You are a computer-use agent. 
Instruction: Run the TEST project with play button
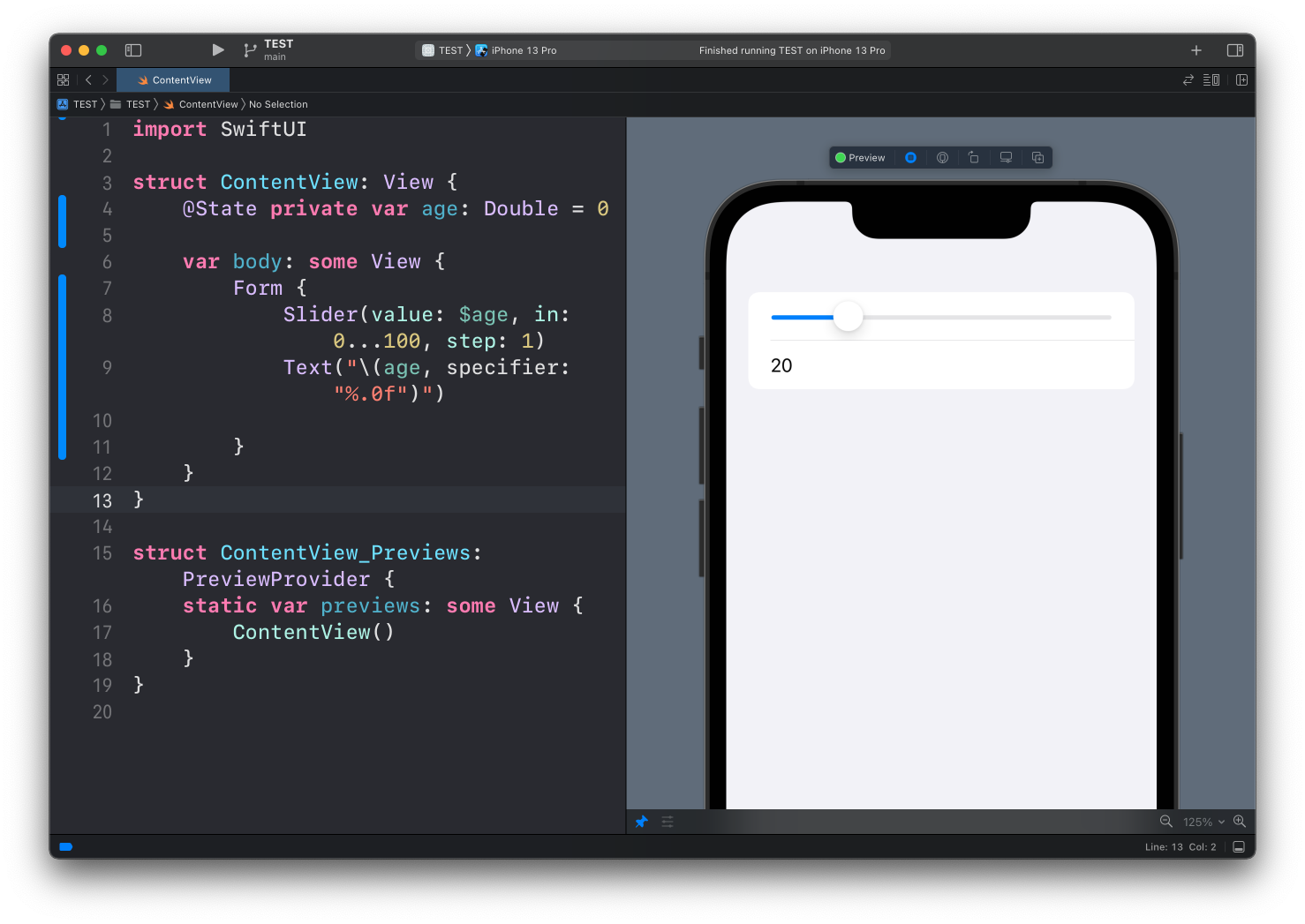218,50
